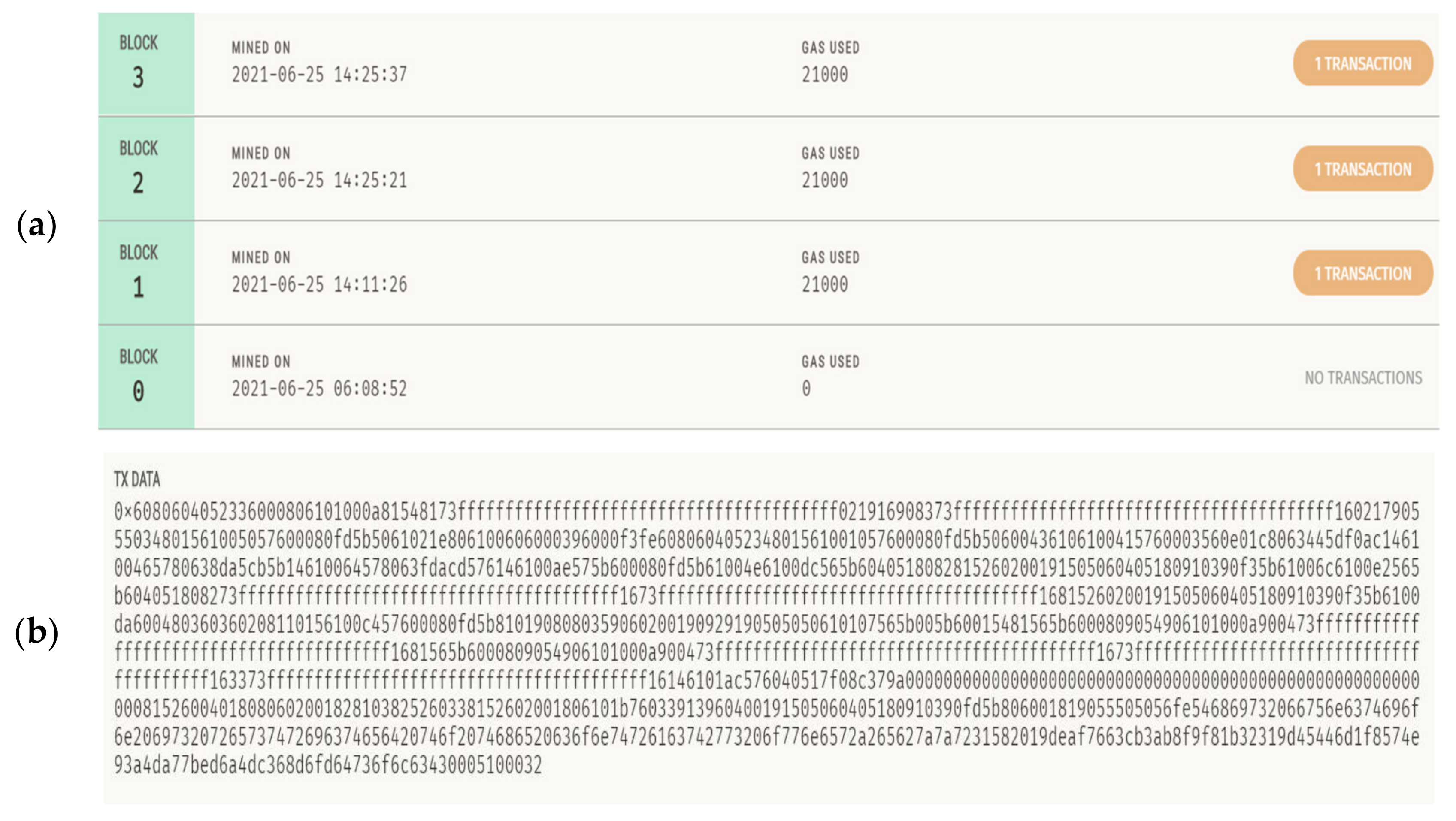Open the genesis Block 0 tile

tap(146, 377)
